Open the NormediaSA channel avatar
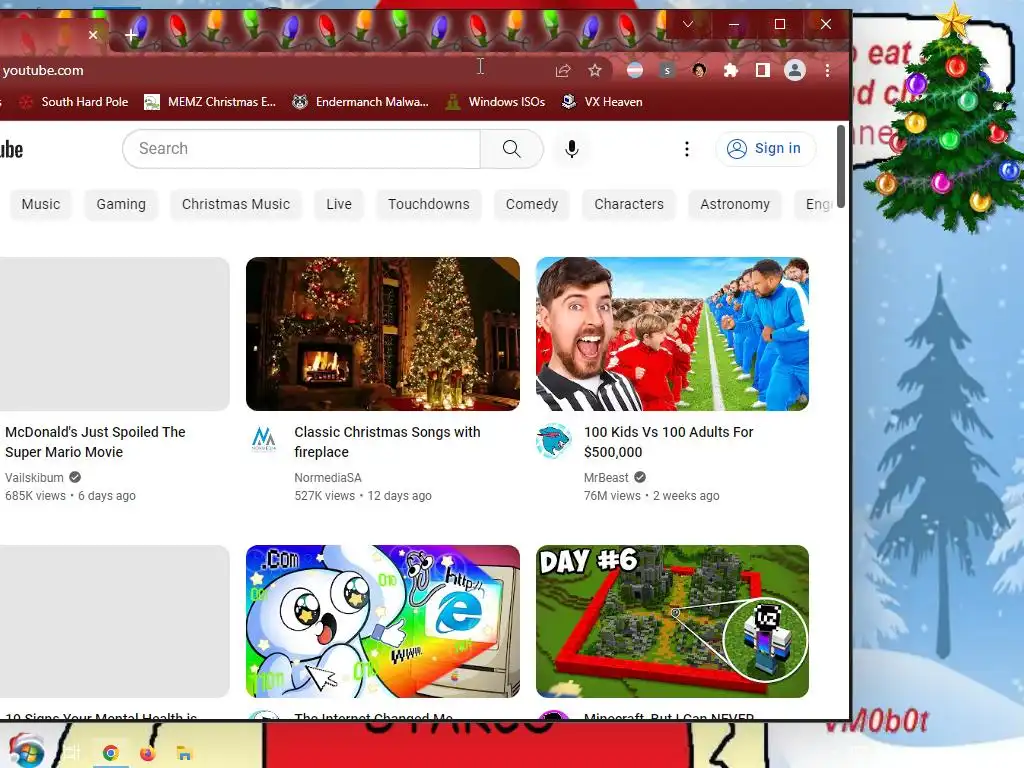The height and width of the screenshot is (768, 1024). coord(264,440)
